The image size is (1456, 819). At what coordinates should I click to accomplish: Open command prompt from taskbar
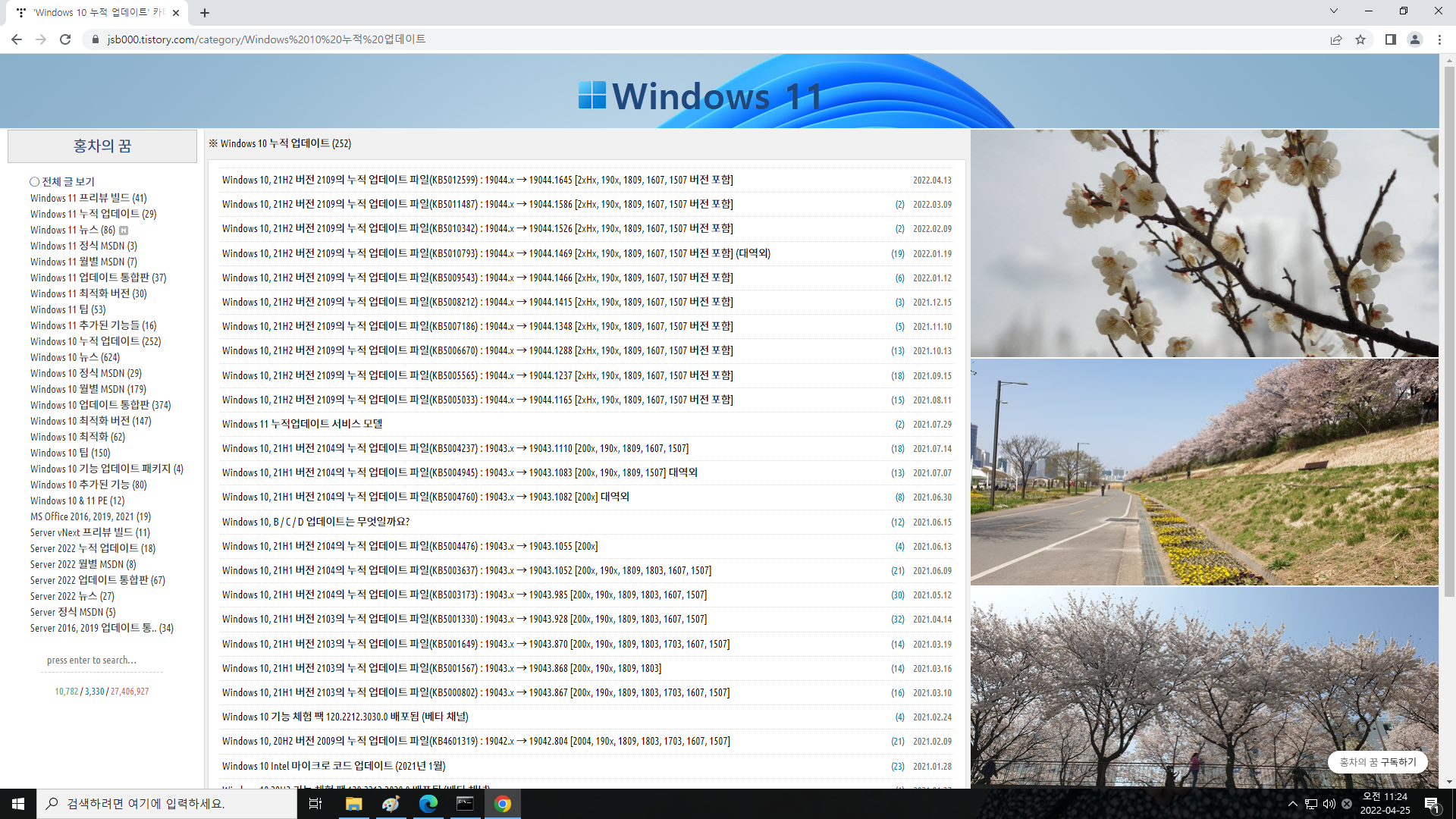pos(465,804)
